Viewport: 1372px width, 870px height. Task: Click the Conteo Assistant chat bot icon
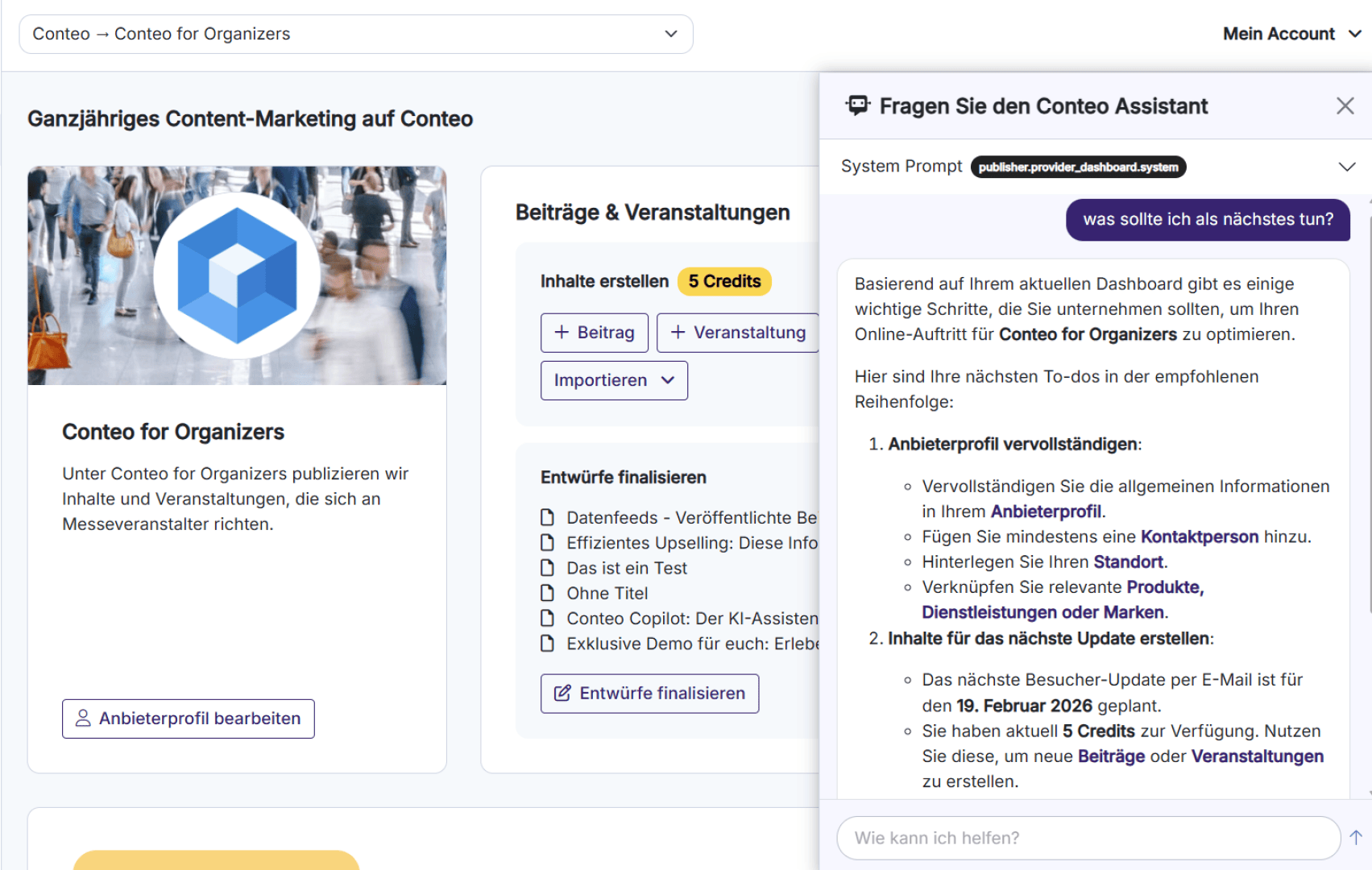click(x=858, y=106)
